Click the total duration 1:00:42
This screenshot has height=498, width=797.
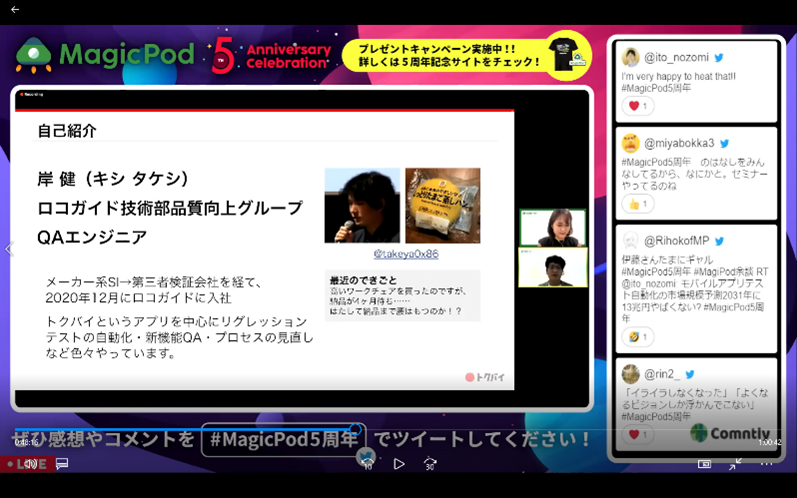coord(770,443)
